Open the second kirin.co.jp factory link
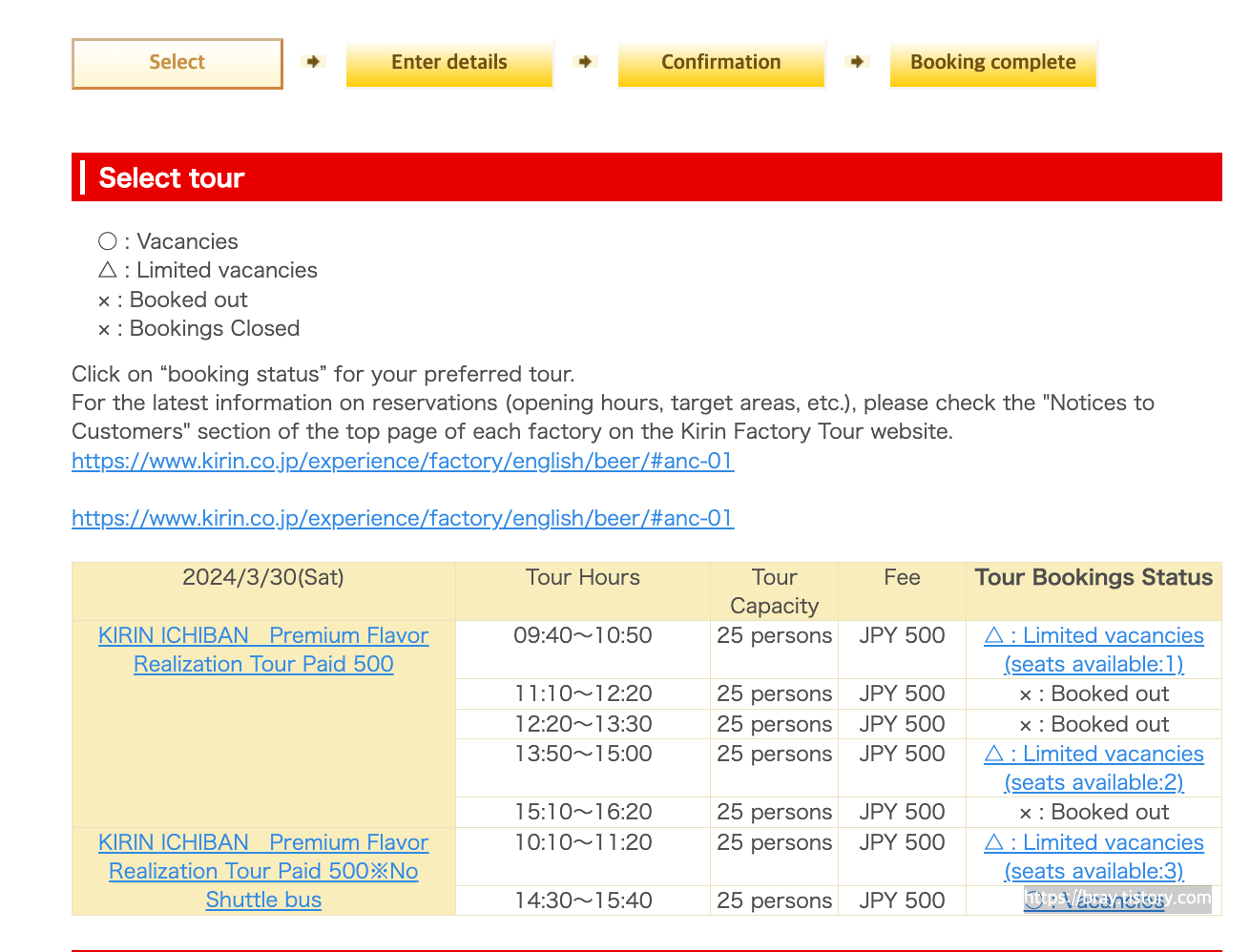1250x952 pixels. (x=403, y=518)
